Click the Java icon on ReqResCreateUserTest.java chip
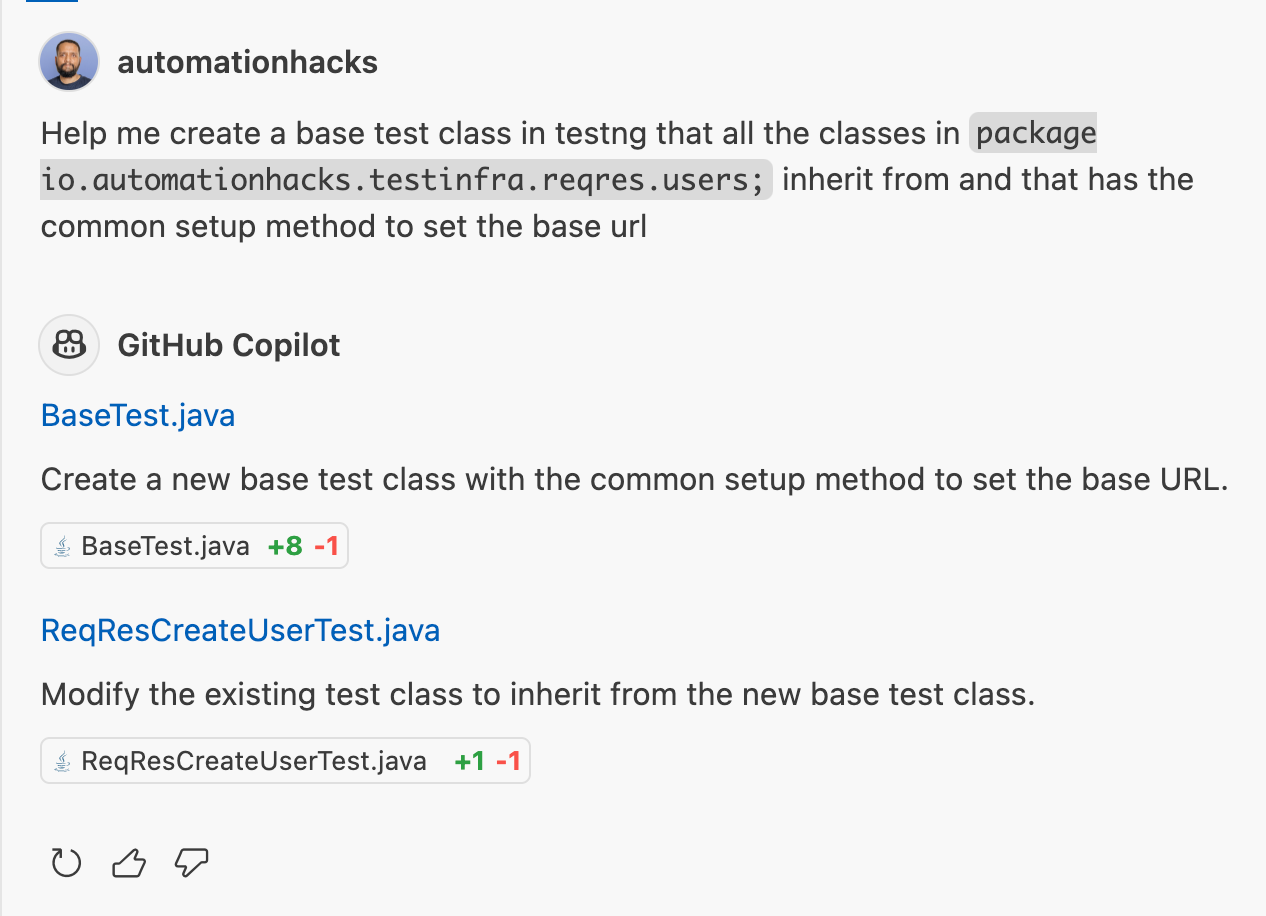Screen dimensions: 1266x916 (x=62, y=760)
